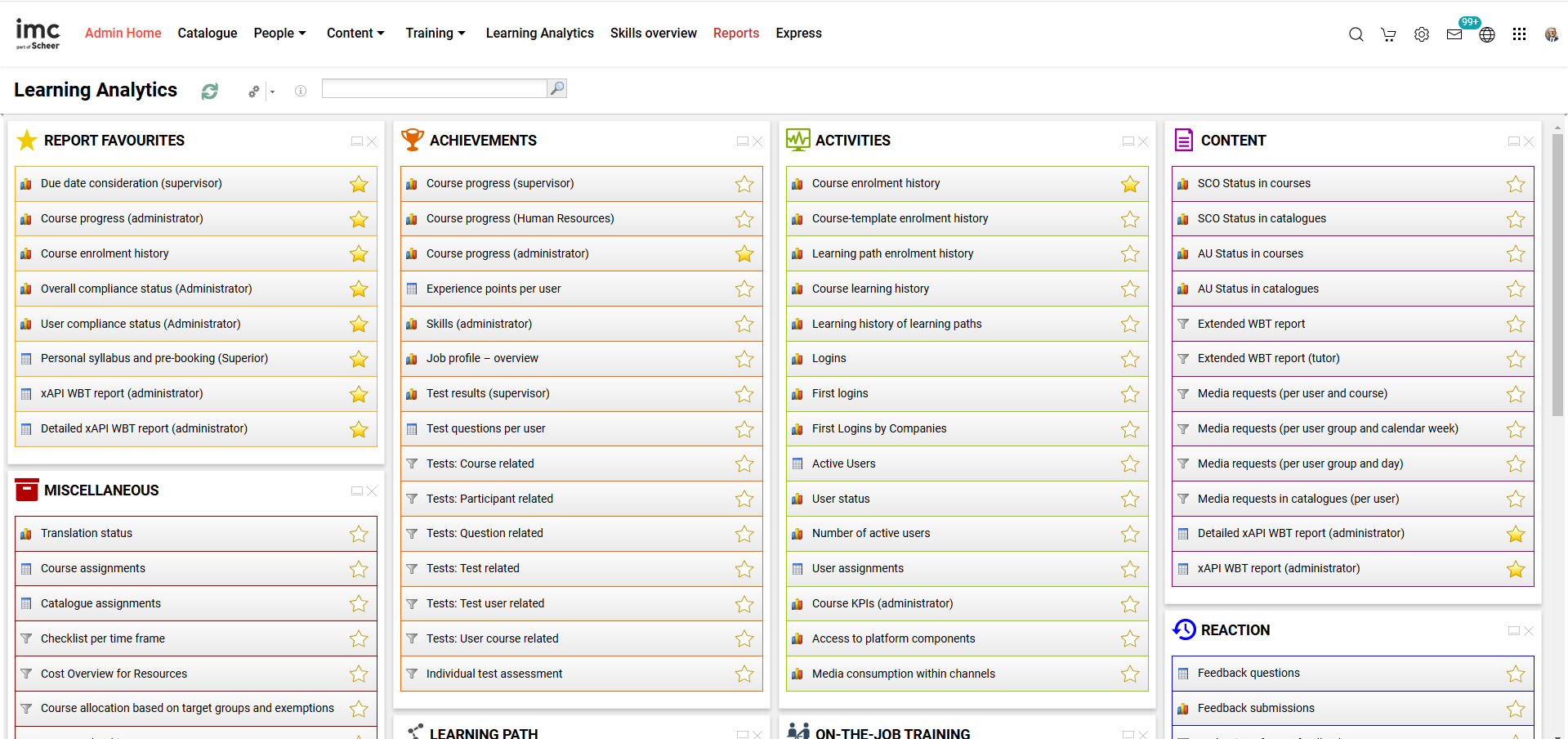Click the info icon next to search field
The width and height of the screenshot is (1568, 739).
(301, 91)
